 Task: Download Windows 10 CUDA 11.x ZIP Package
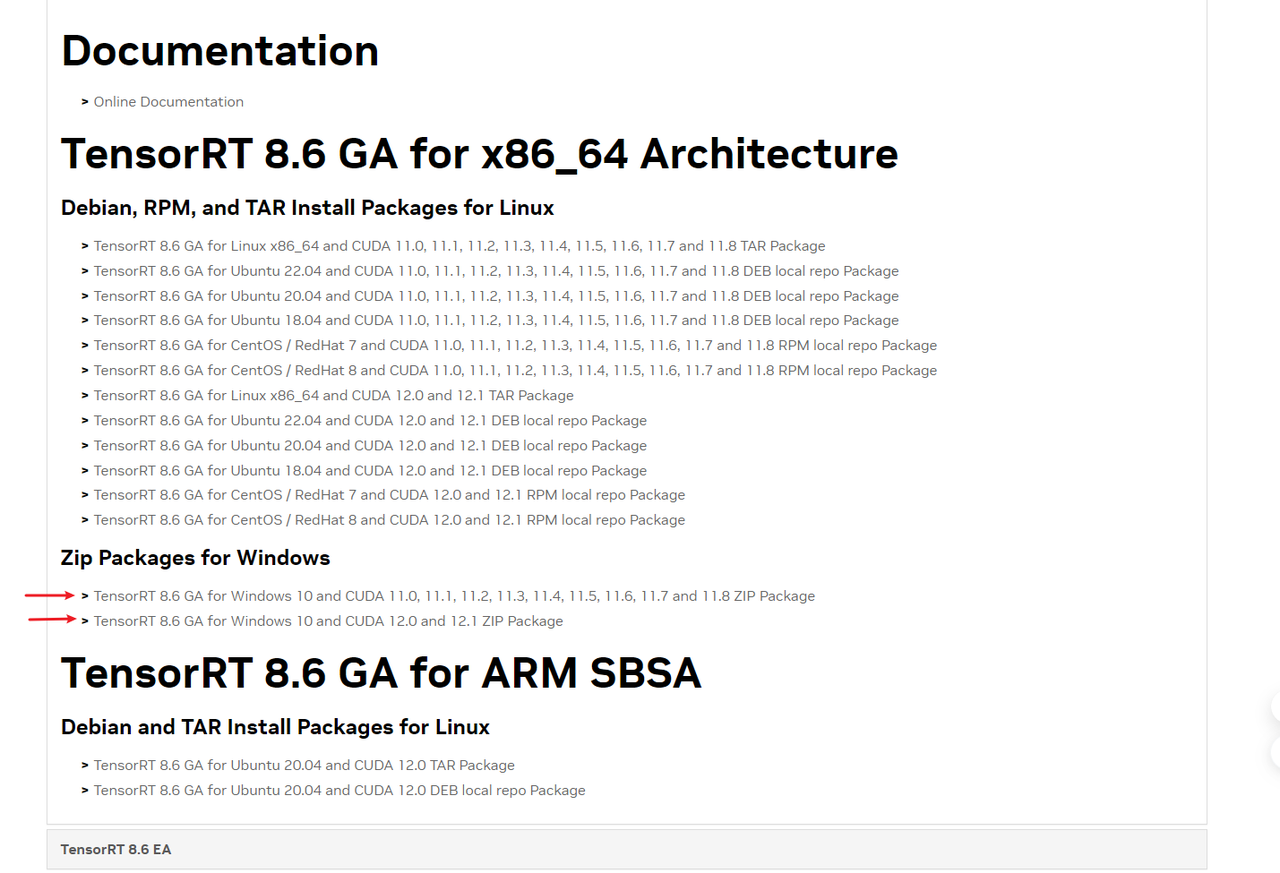454,596
